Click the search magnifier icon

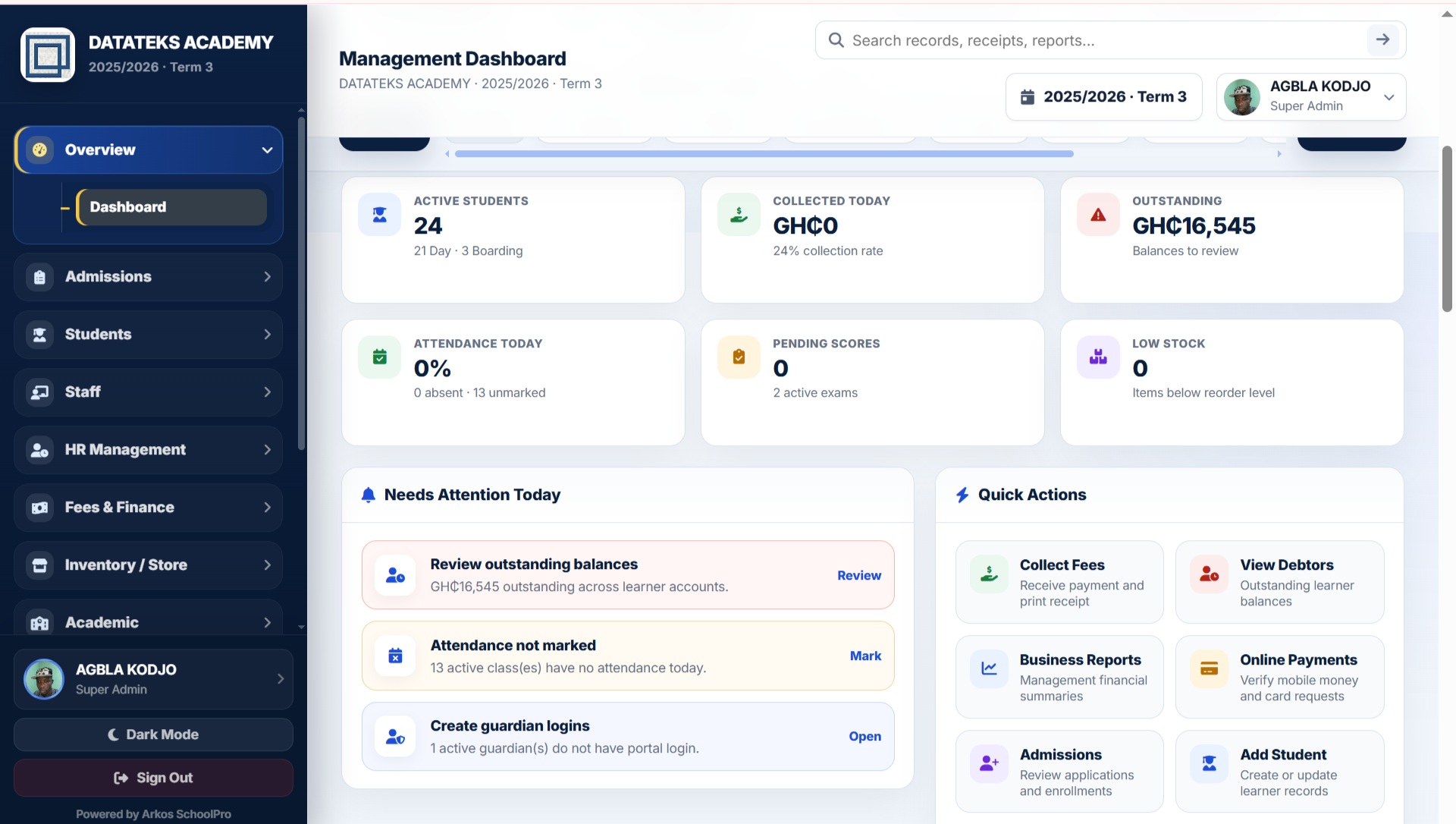pos(836,40)
